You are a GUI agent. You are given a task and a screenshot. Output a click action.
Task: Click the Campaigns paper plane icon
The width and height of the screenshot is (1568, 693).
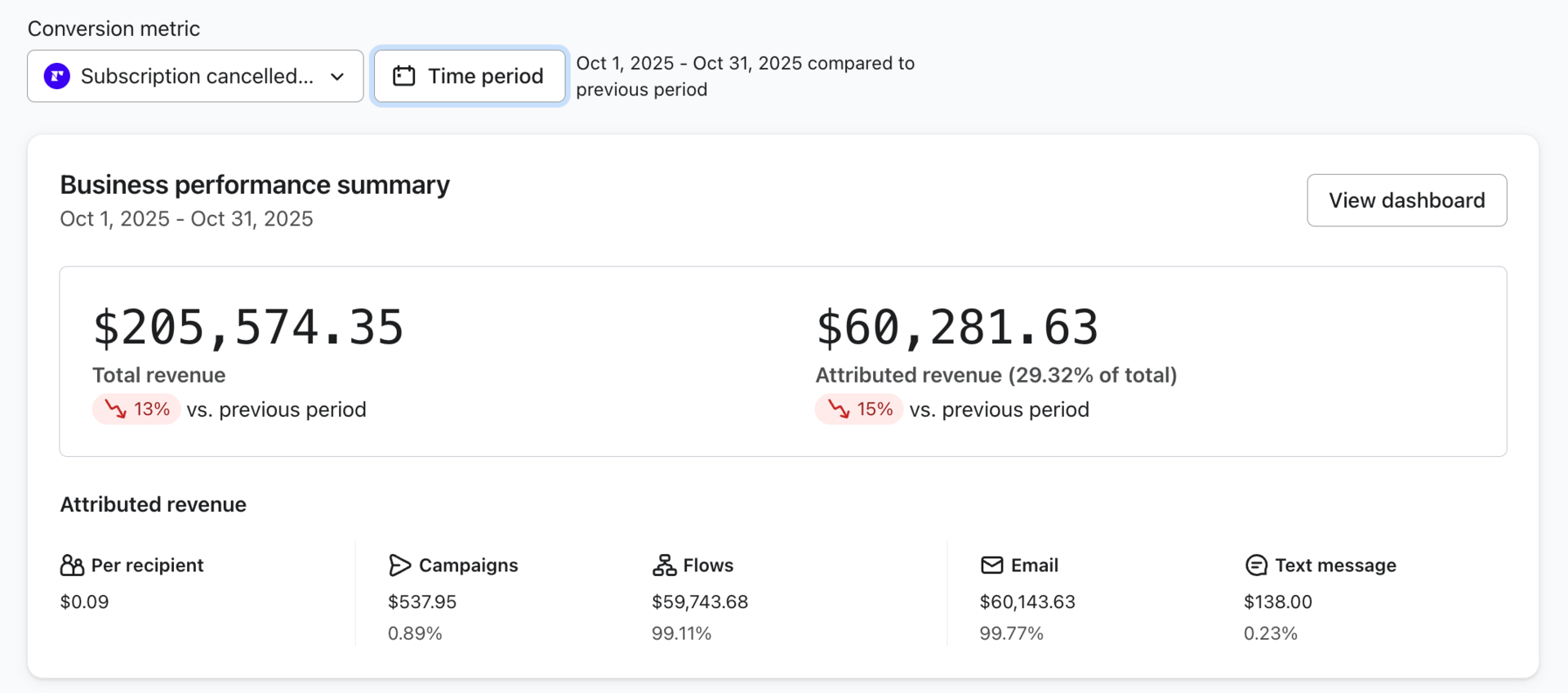click(x=399, y=566)
